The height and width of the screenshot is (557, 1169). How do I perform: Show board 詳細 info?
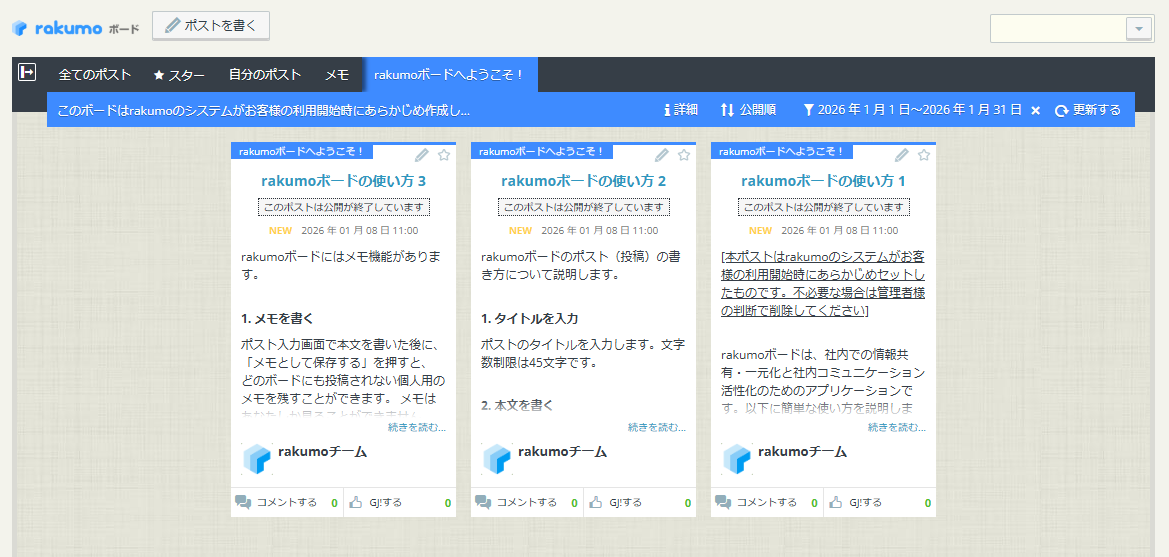click(x=681, y=110)
